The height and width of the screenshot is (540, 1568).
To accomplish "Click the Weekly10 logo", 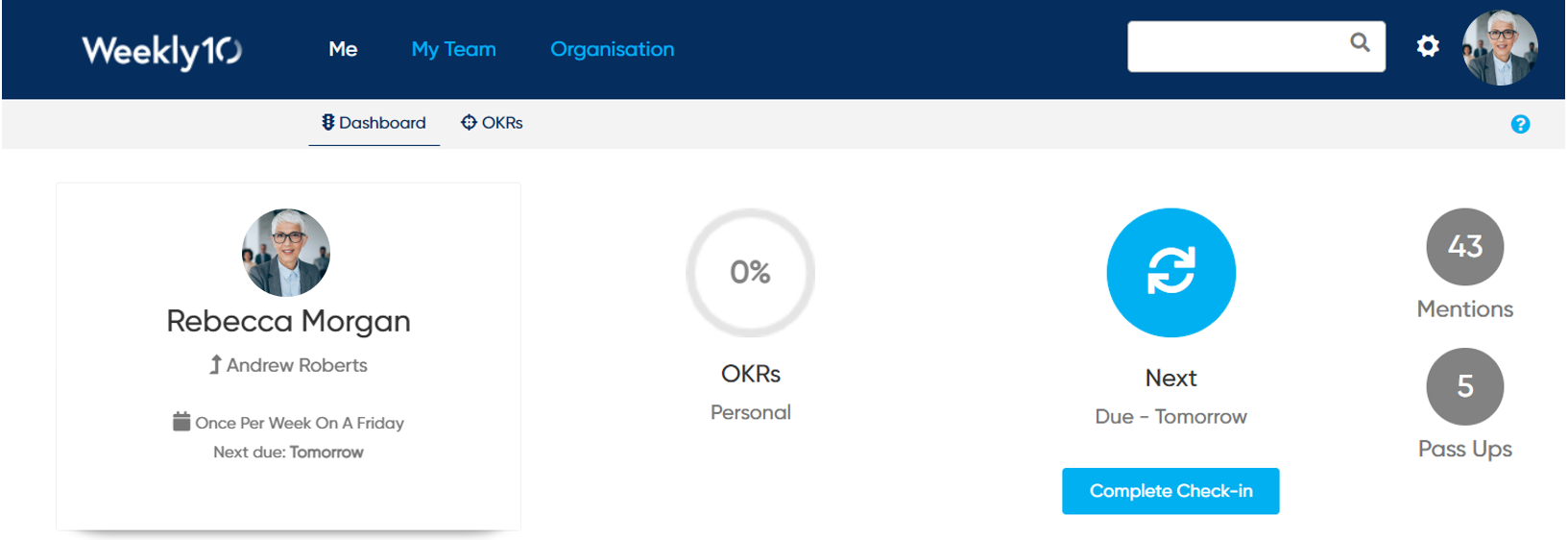I will (x=161, y=50).
